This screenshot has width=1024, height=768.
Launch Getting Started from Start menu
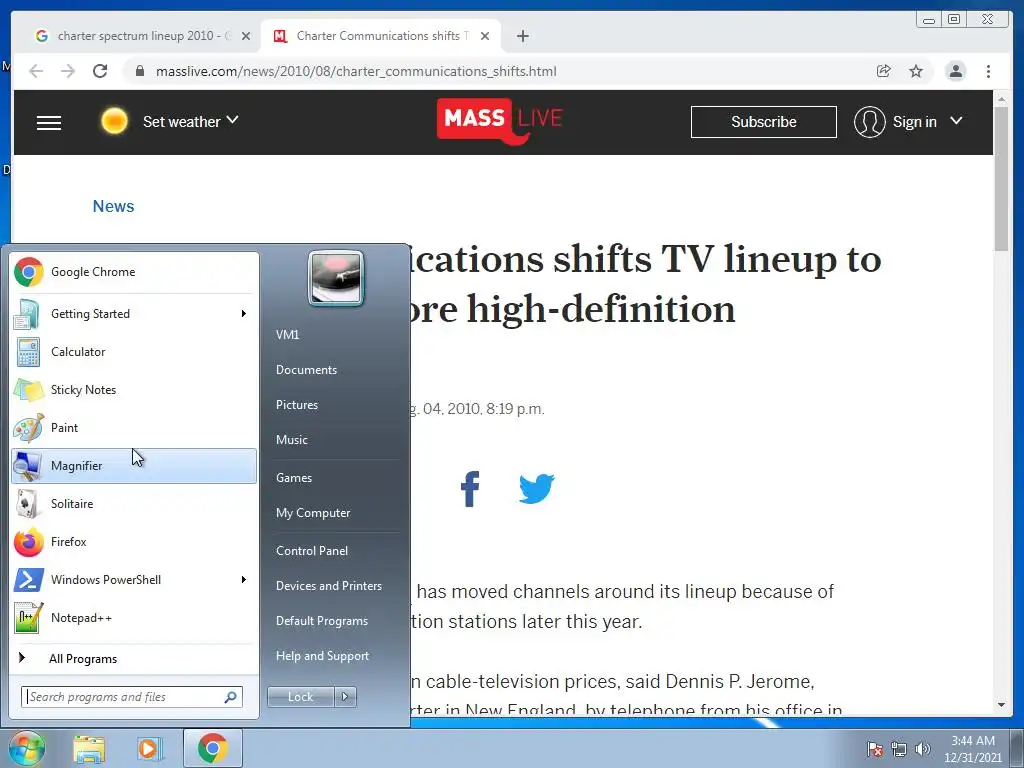[134, 313]
